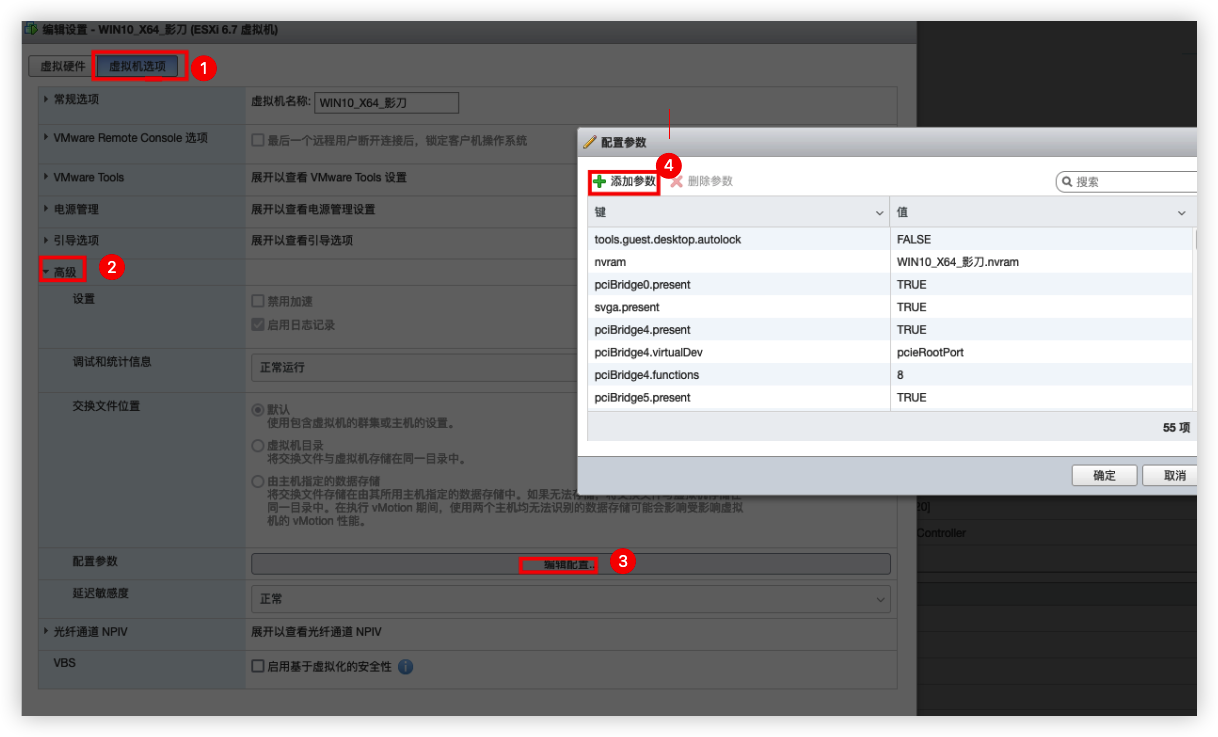Click the VBS info icon

pyautogui.click(x=405, y=666)
